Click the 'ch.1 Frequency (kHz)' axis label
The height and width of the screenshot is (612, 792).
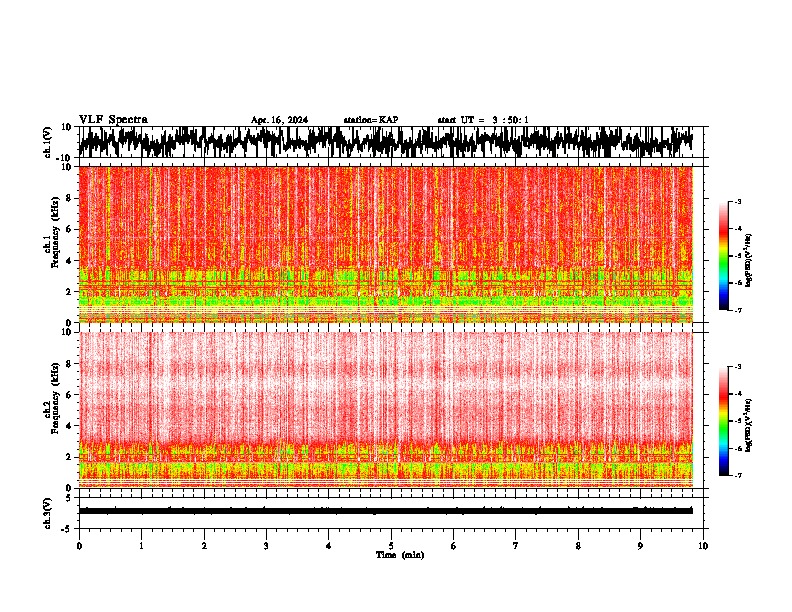(x=51, y=233)
